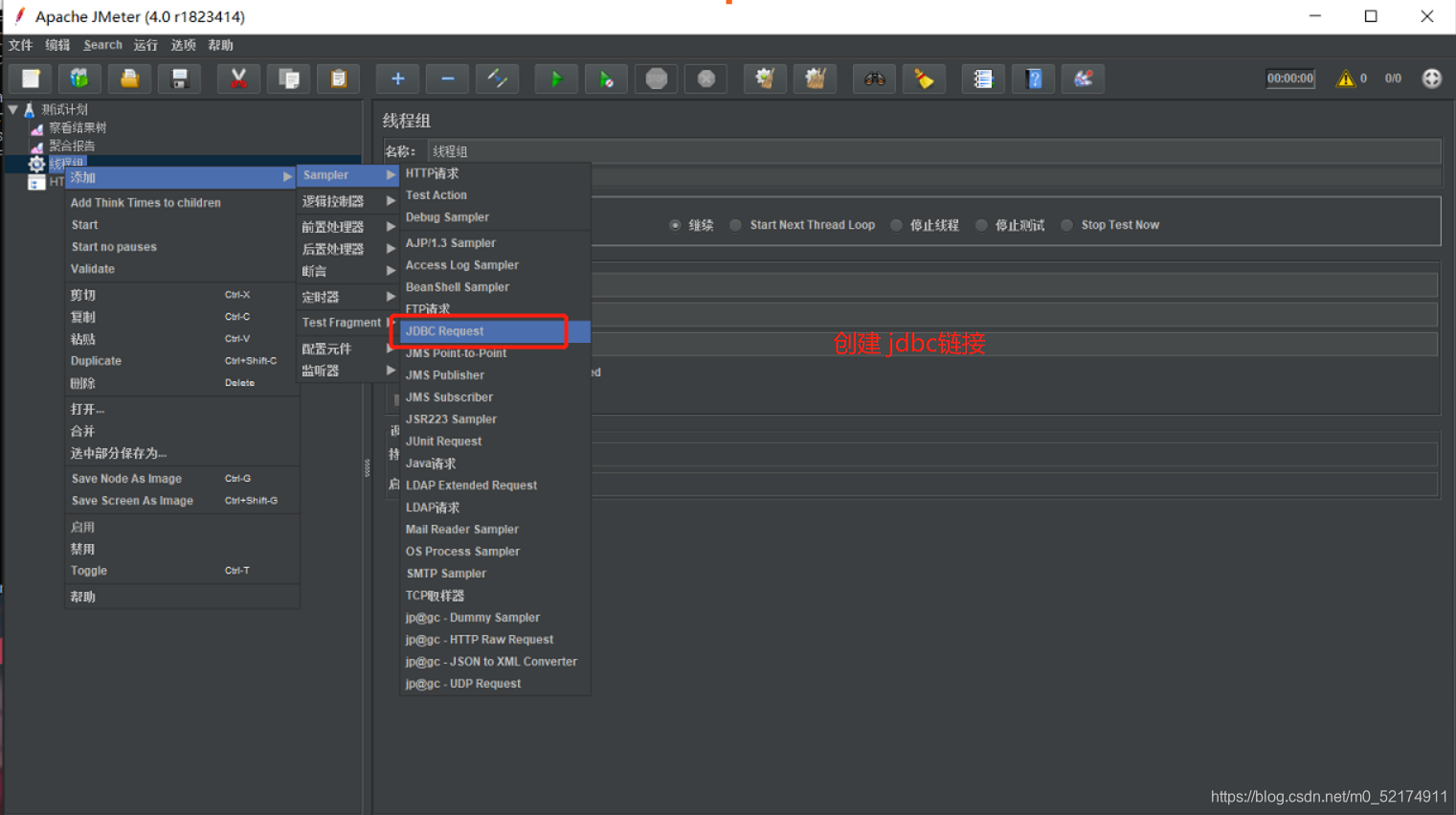Click the Stop test icon
1456x815 pixels.
[656, 79]
